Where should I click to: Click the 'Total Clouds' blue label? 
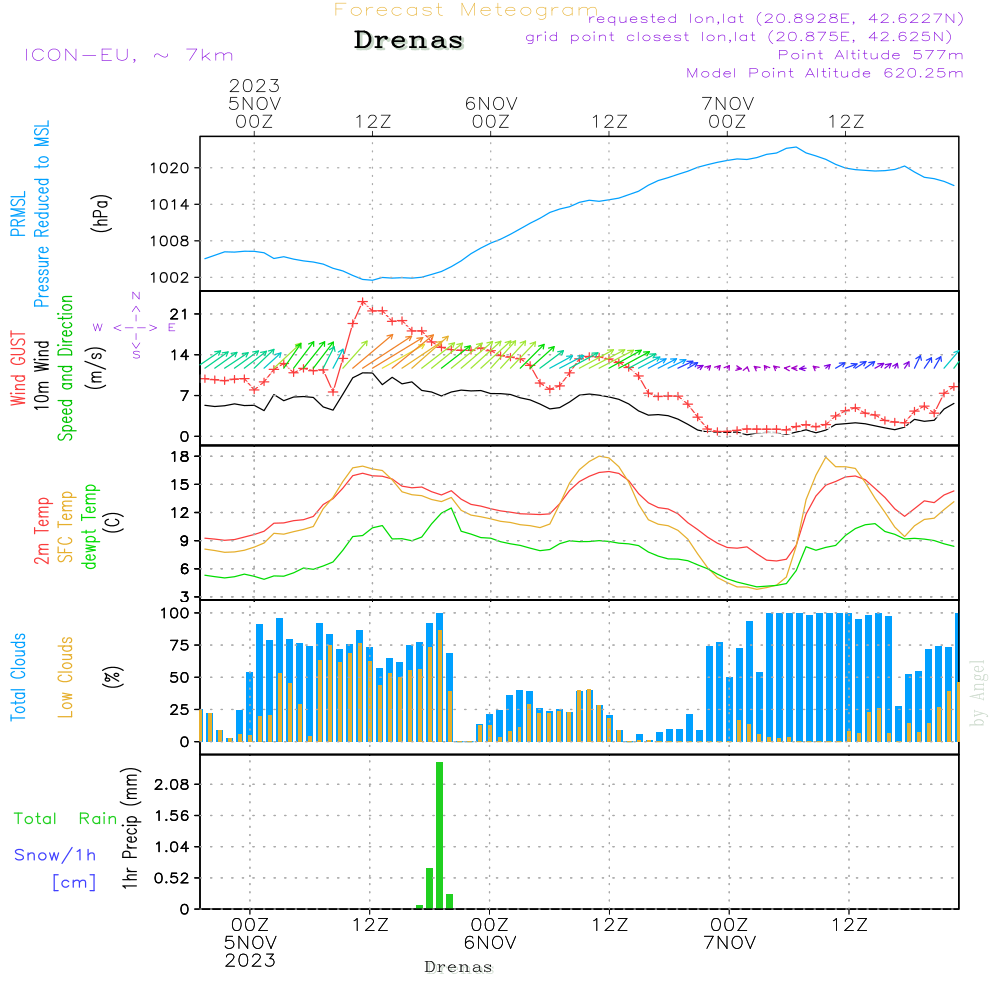pyautogui.click(x=18, y=677)
